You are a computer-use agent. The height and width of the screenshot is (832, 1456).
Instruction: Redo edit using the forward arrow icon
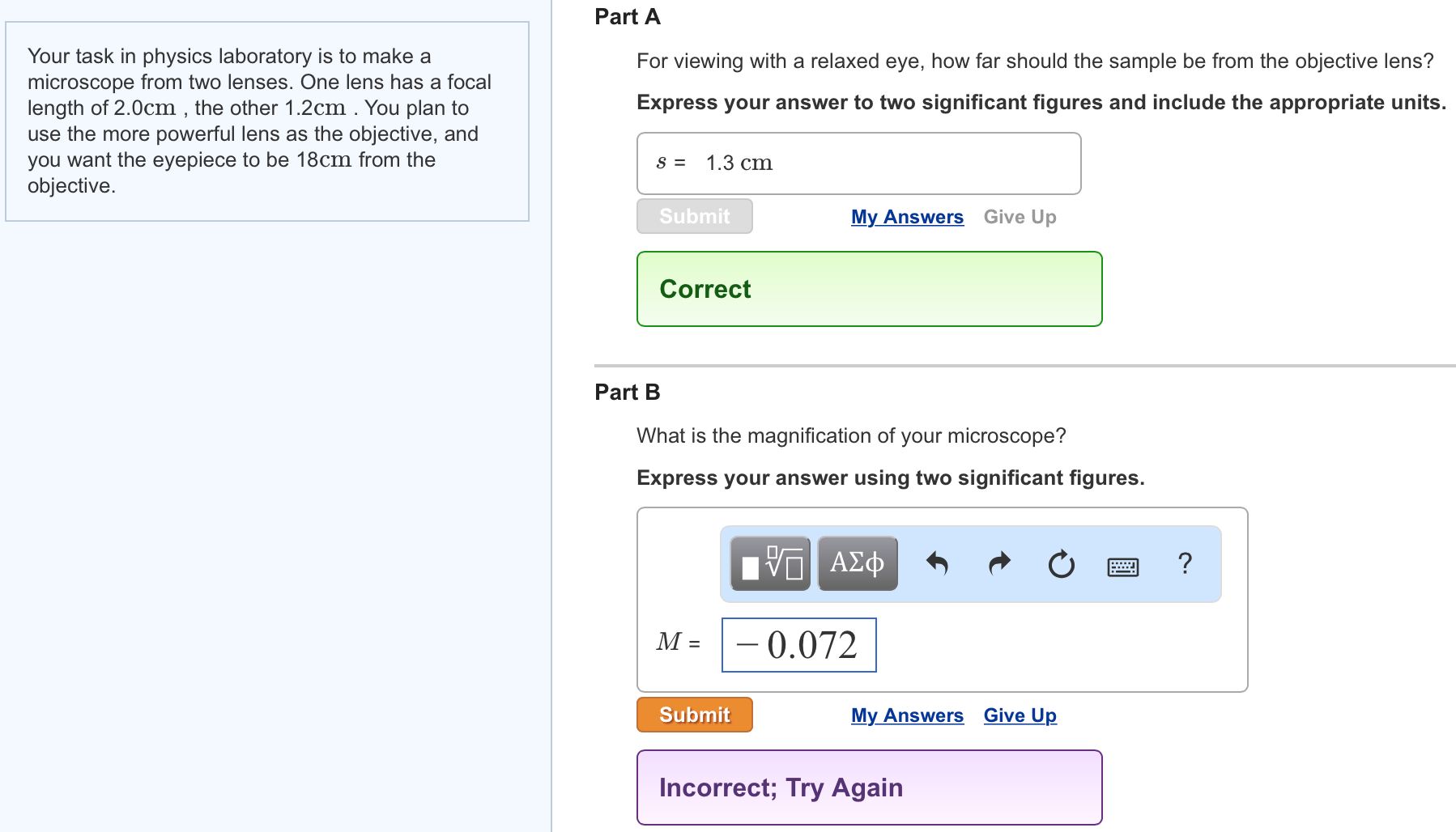pos(998,563)
